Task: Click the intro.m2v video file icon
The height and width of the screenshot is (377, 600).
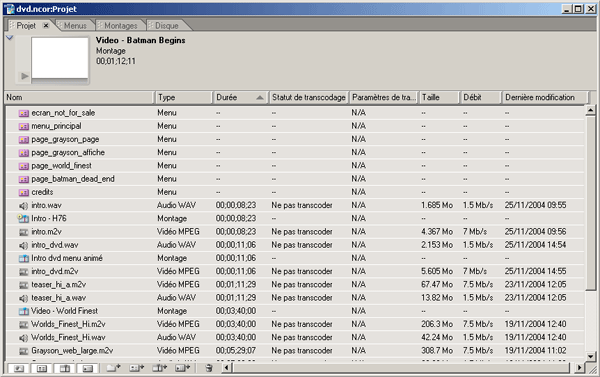Action: [24, 232]
